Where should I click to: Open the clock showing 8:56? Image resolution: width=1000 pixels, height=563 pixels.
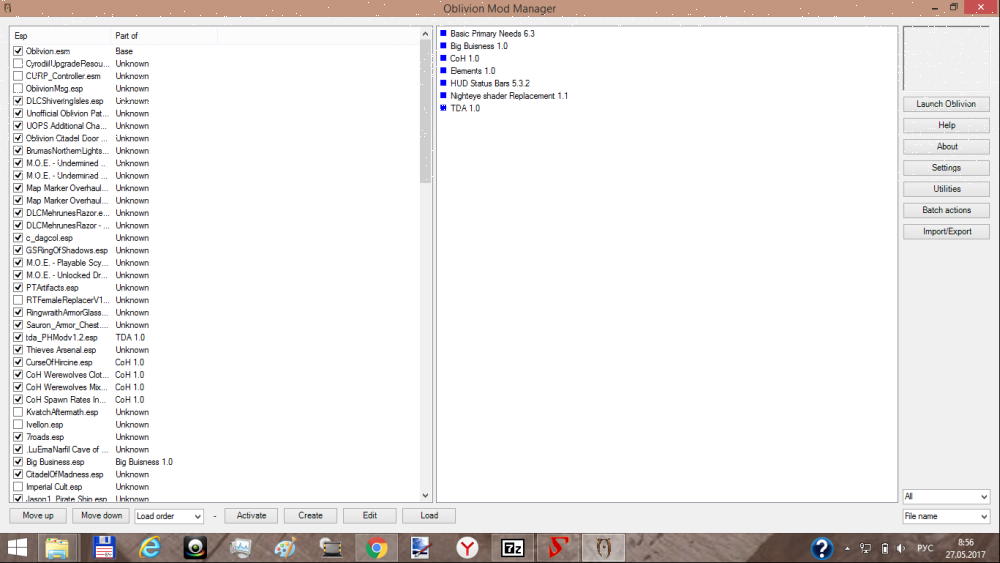966,548
